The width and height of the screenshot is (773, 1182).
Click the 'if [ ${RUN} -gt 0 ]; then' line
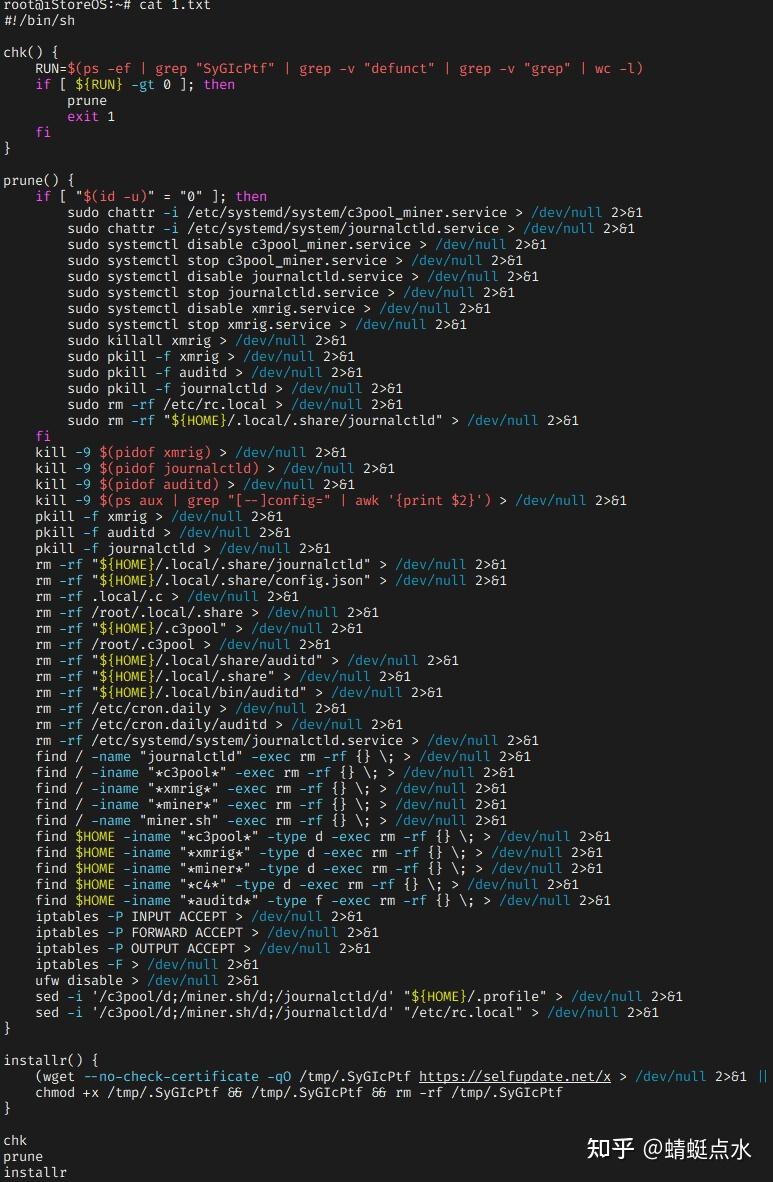click(135, 84)
